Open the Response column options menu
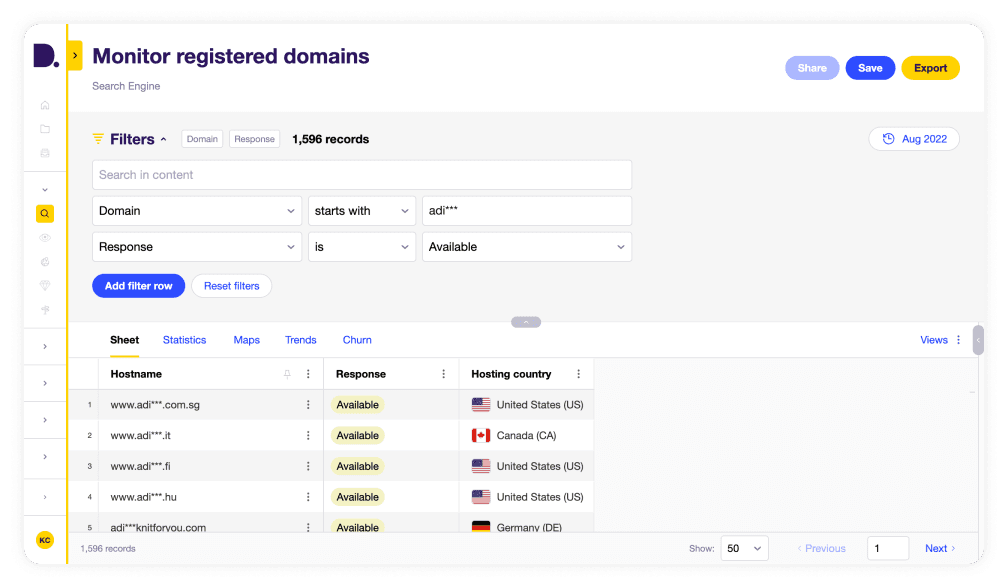Viewport: 1008px width, 588px height. 443,374
